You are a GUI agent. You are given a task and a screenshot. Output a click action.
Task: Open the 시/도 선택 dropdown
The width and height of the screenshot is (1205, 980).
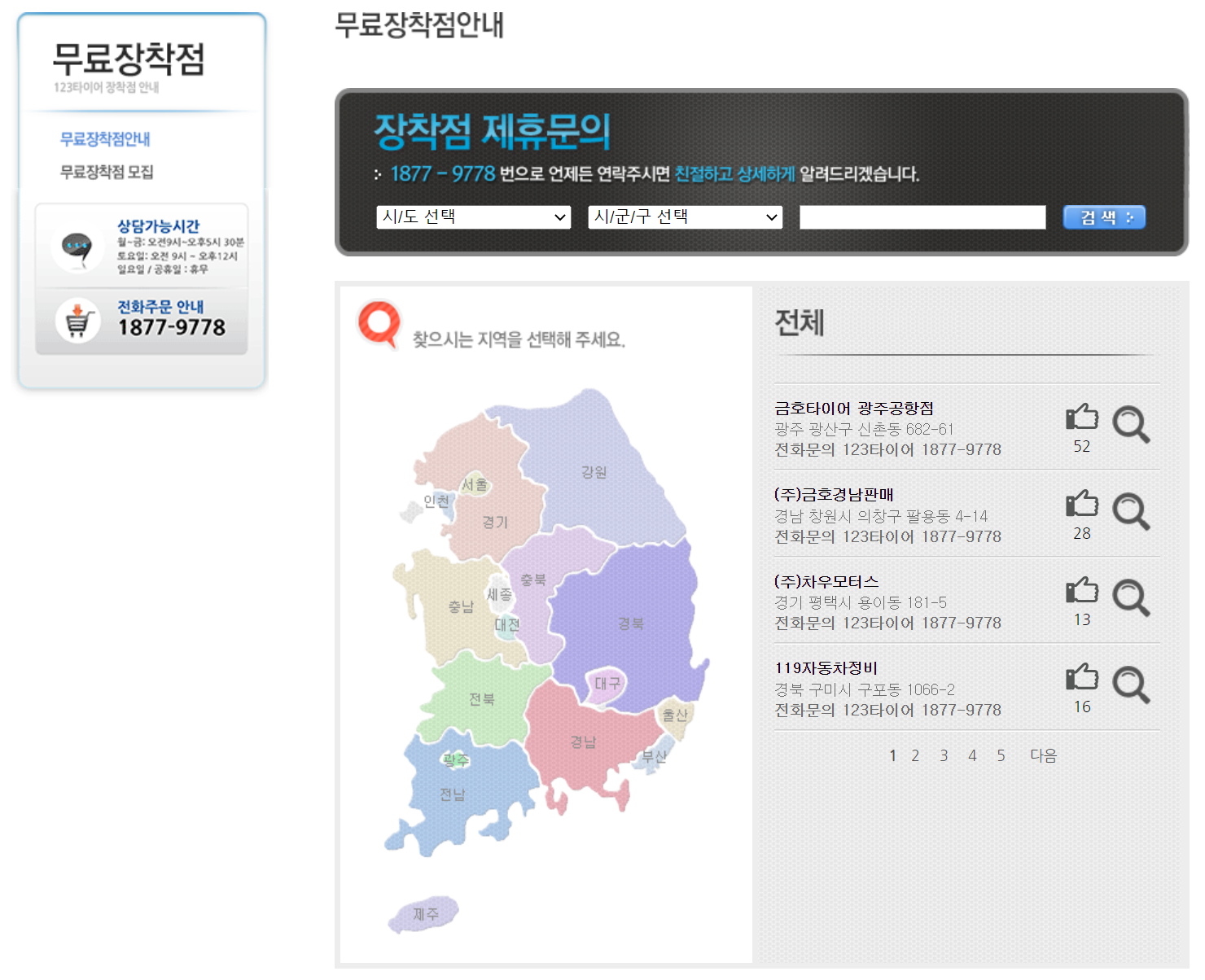coord(474,217)
